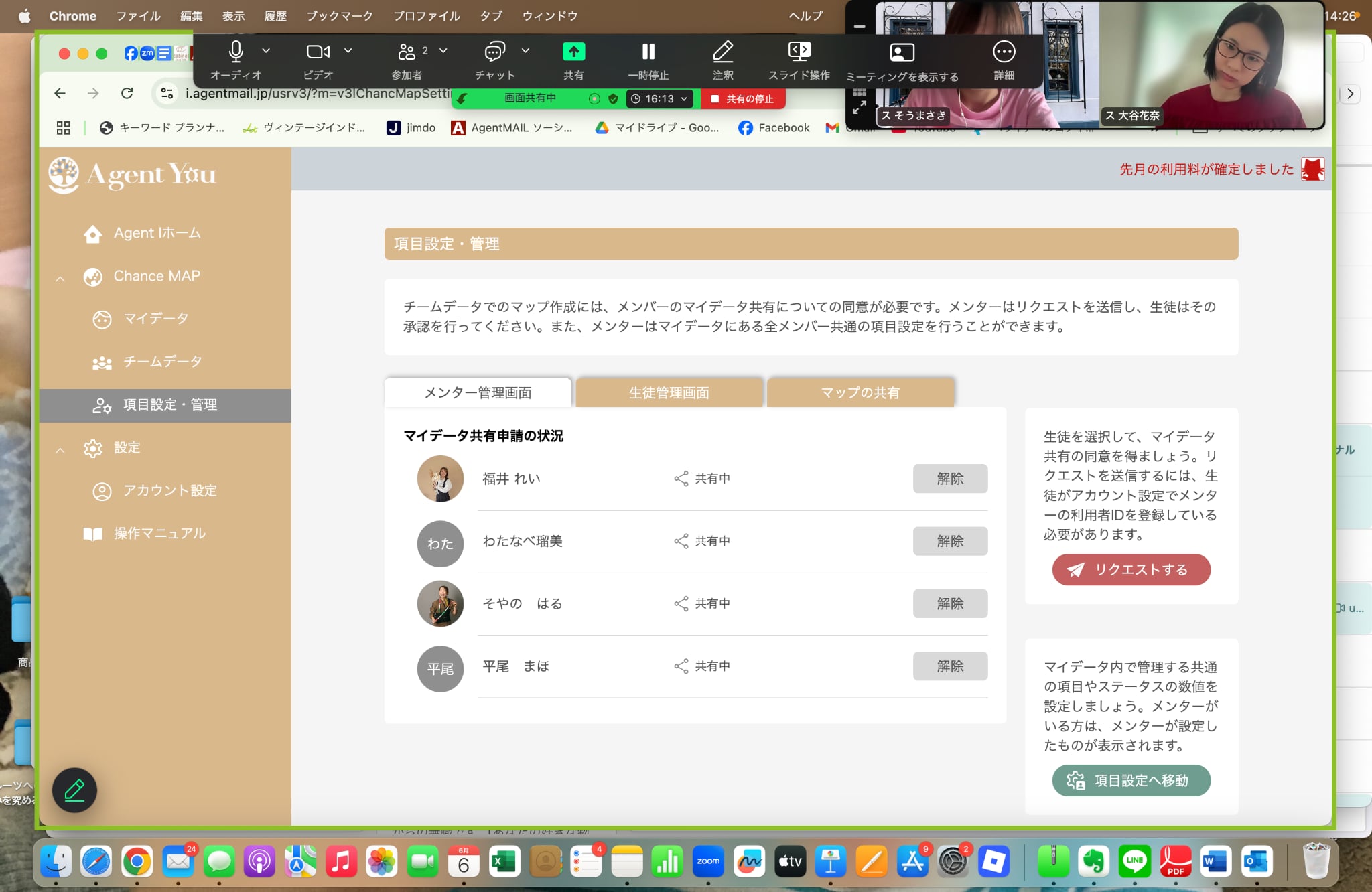
Task: Open Excel from the Dock
Action: click(503, 861)
